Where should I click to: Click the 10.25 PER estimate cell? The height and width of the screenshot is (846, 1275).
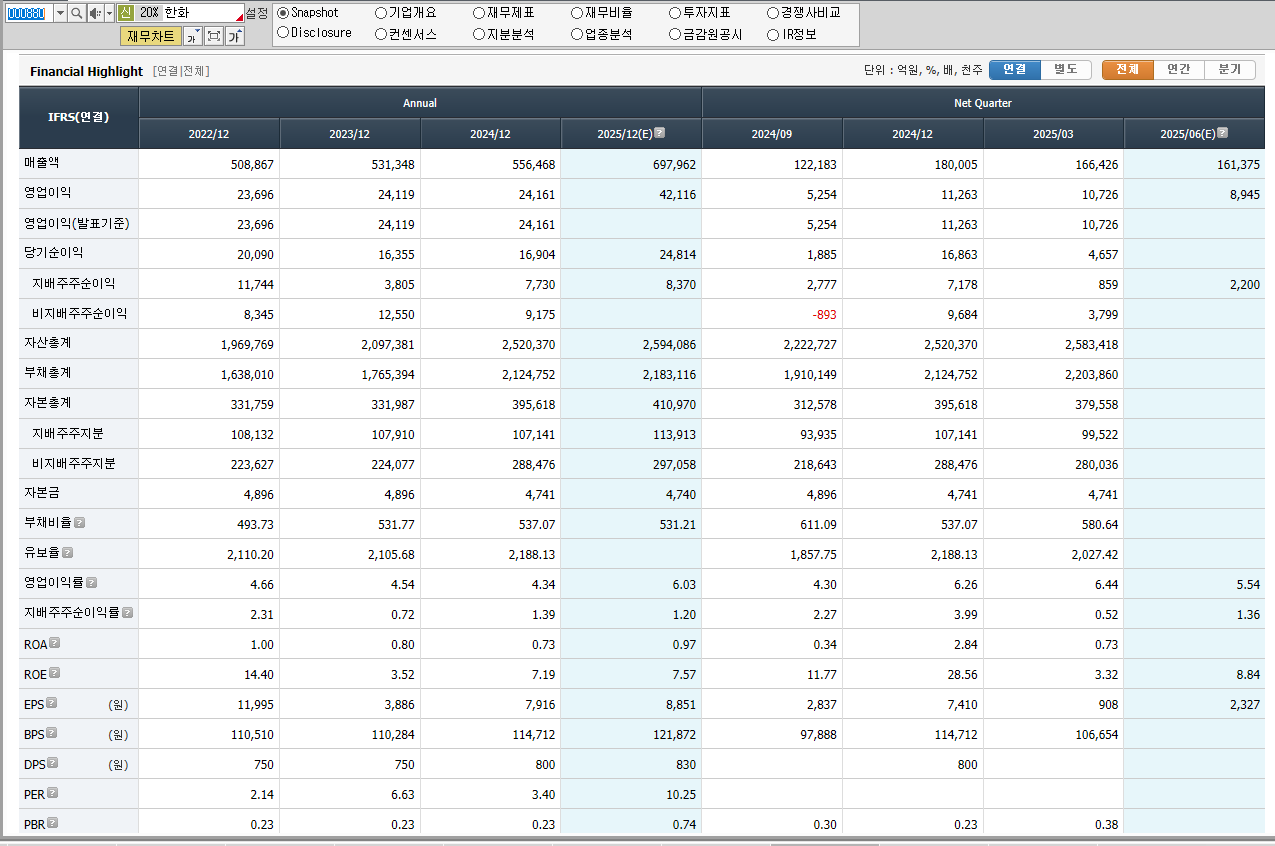[x=631, y=794]
